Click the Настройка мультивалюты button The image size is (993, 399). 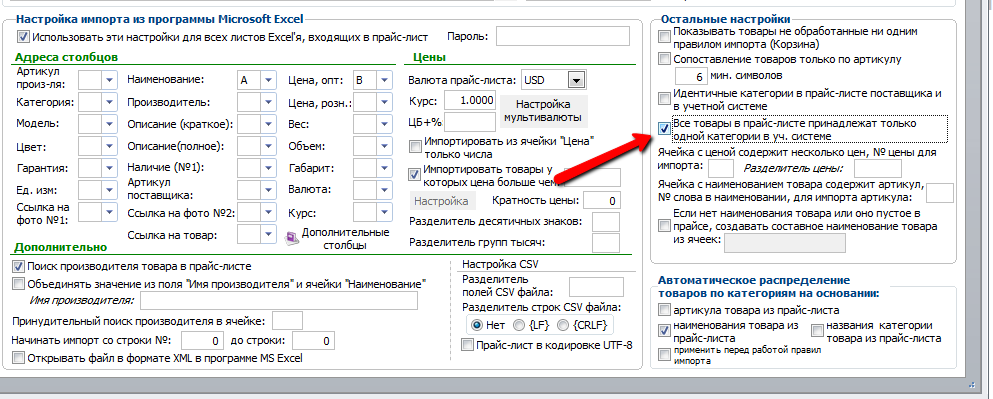(543, 111)
